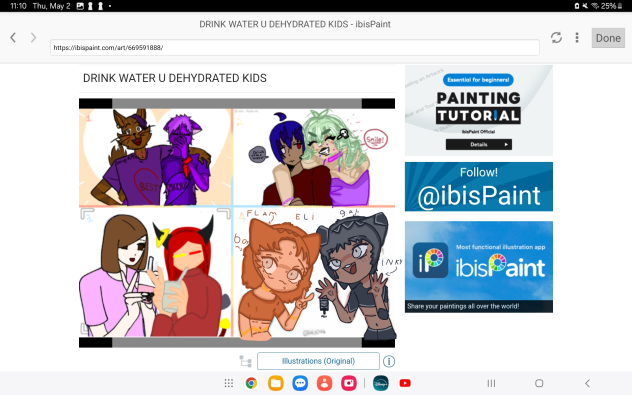Tap the Home navigation button
The width and height of the screenshot is (632, 395).
pyautogui.click(x=539, y=383)
